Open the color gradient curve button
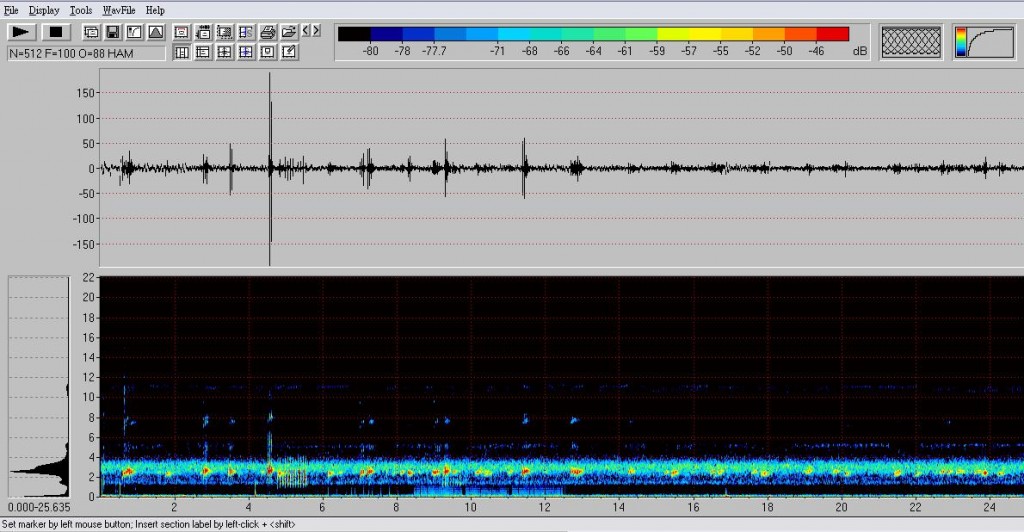The height and width of the screenshot is (532, 1024). coord(984,42)
